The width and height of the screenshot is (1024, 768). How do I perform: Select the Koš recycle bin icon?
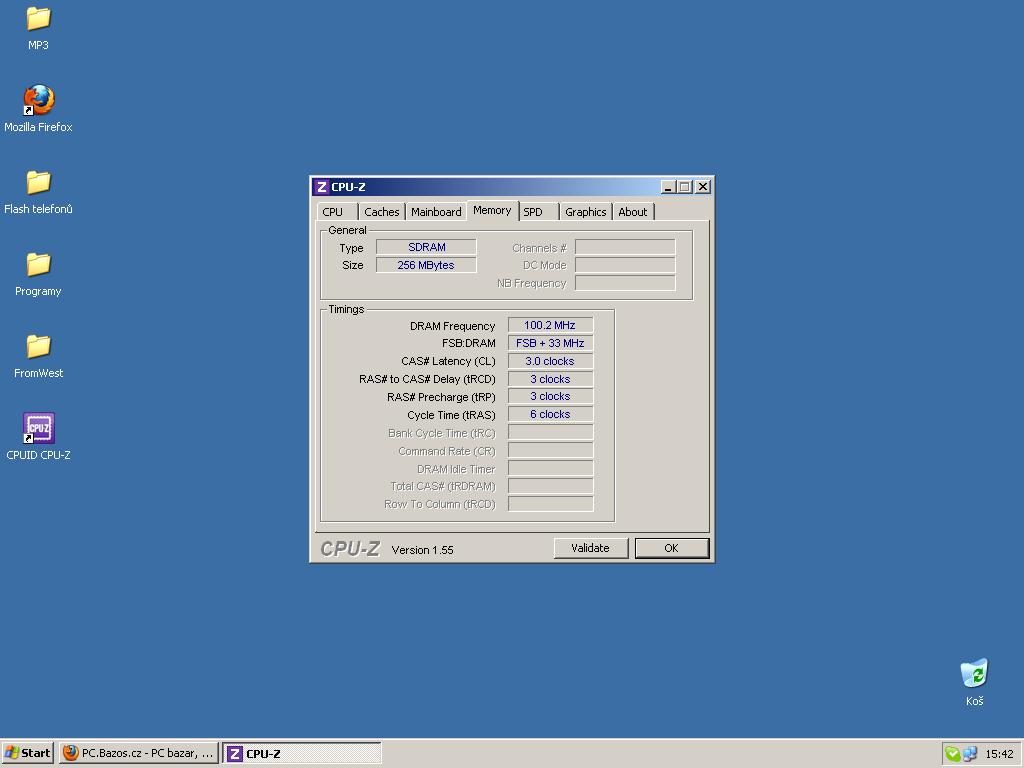point(974,673)
